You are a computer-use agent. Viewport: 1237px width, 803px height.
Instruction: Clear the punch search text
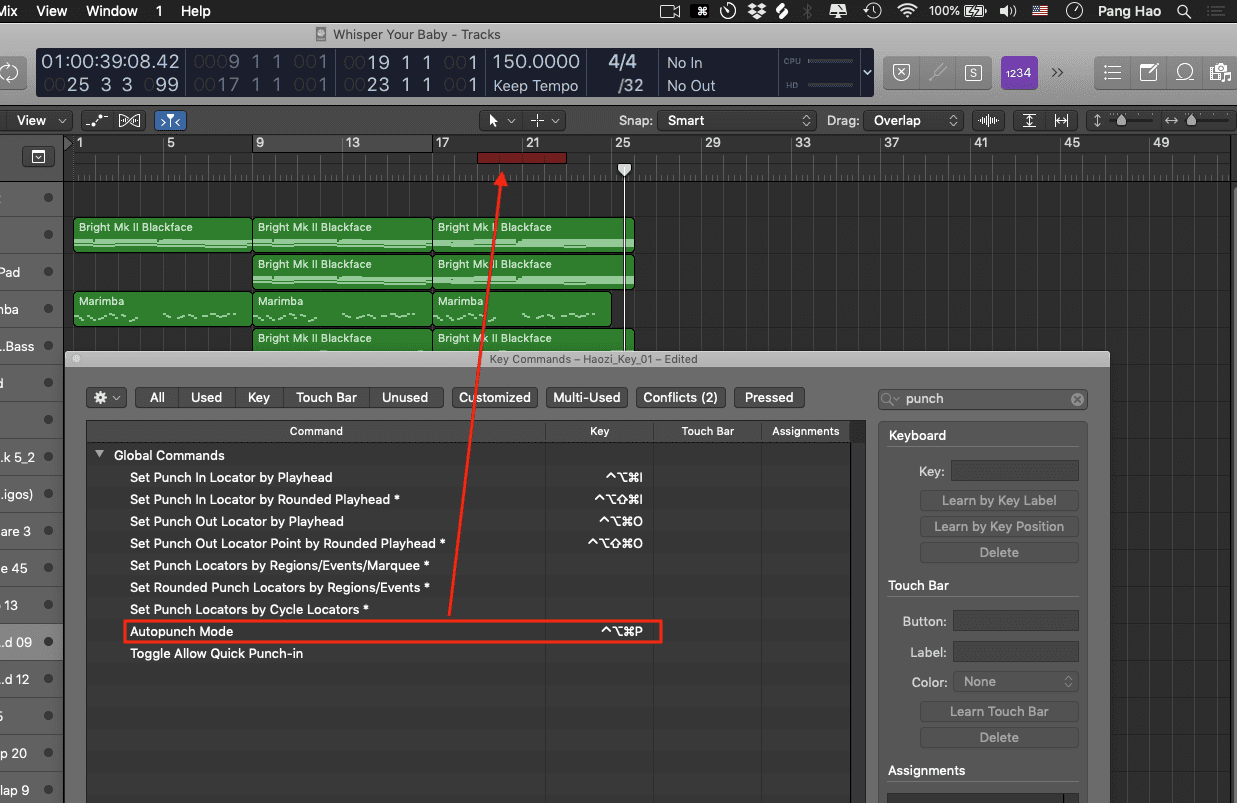1077,398
